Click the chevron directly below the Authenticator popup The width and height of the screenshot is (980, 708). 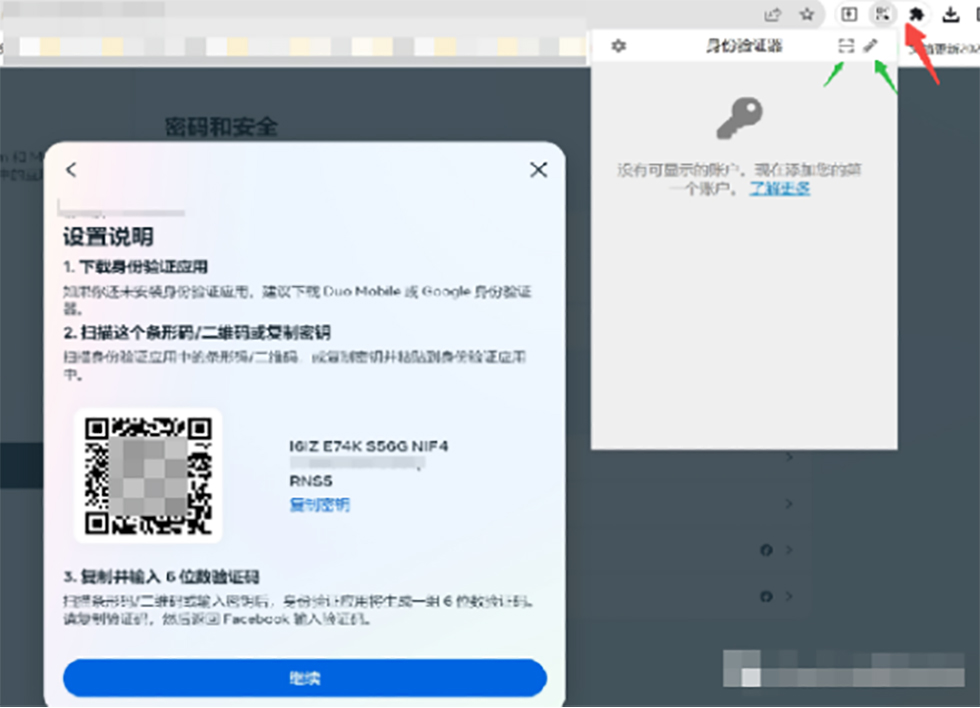pos(789,458)
